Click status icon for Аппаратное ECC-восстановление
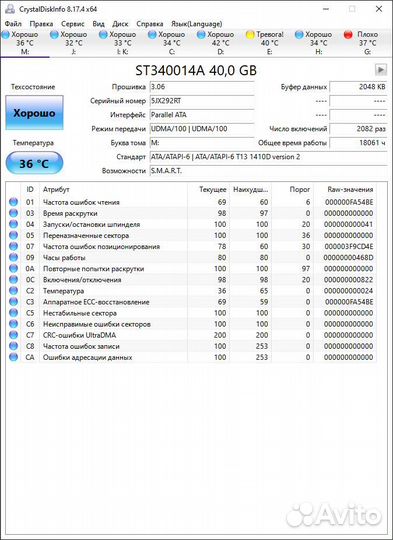 13,302
